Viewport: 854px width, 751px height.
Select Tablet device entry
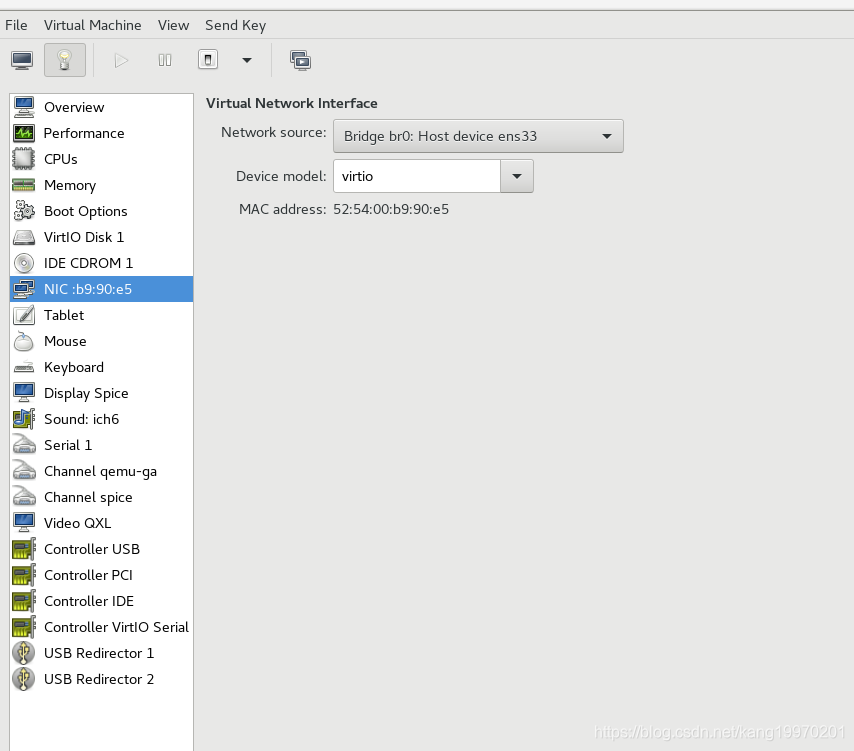tap(102, 315)
